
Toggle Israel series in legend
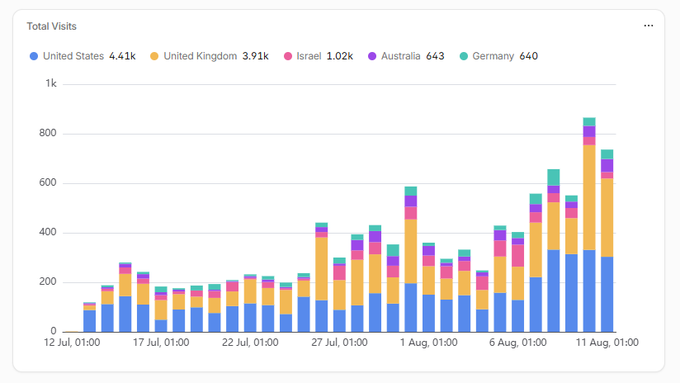click(x=318, y=56)
